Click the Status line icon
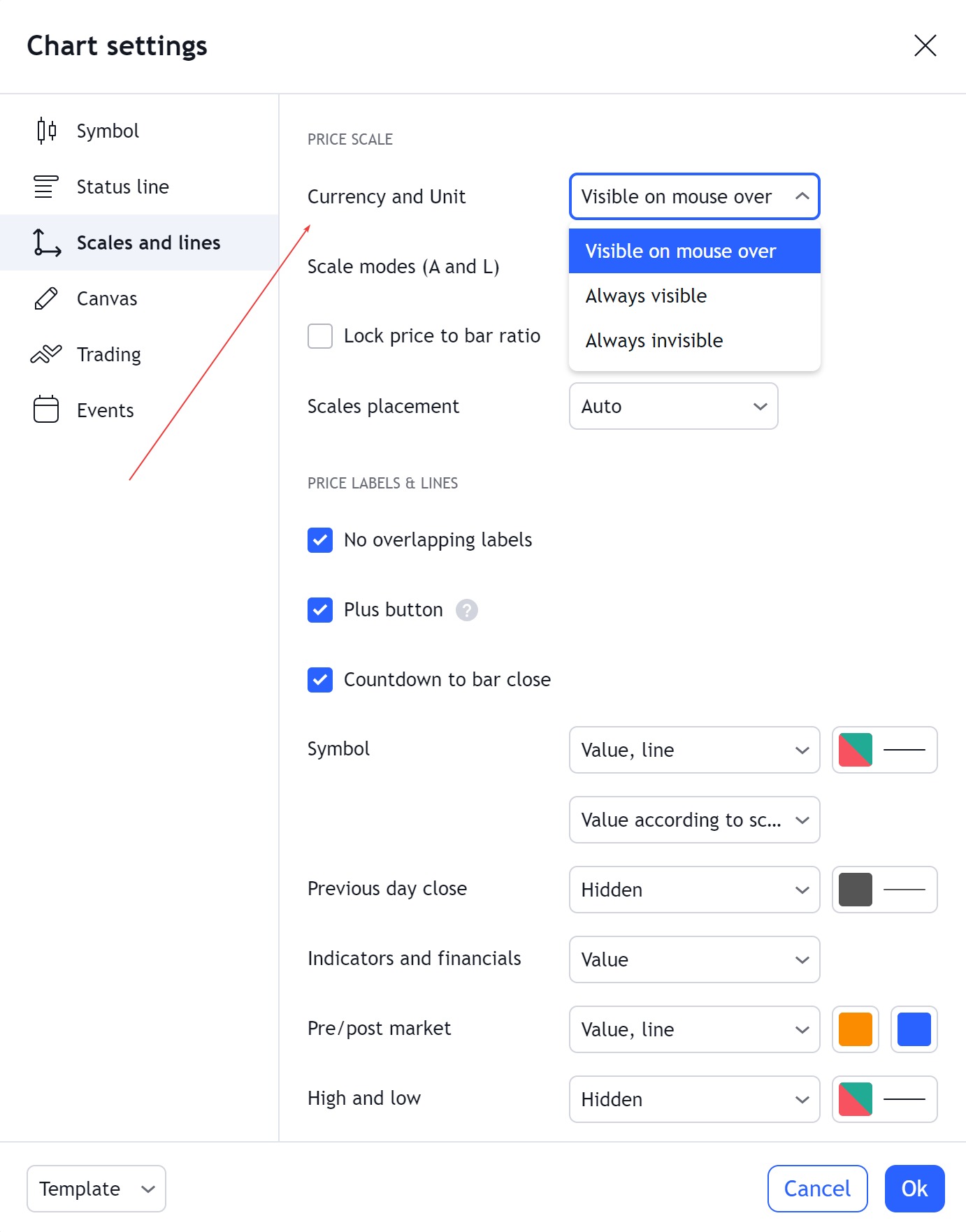 (x=46, y=187)
